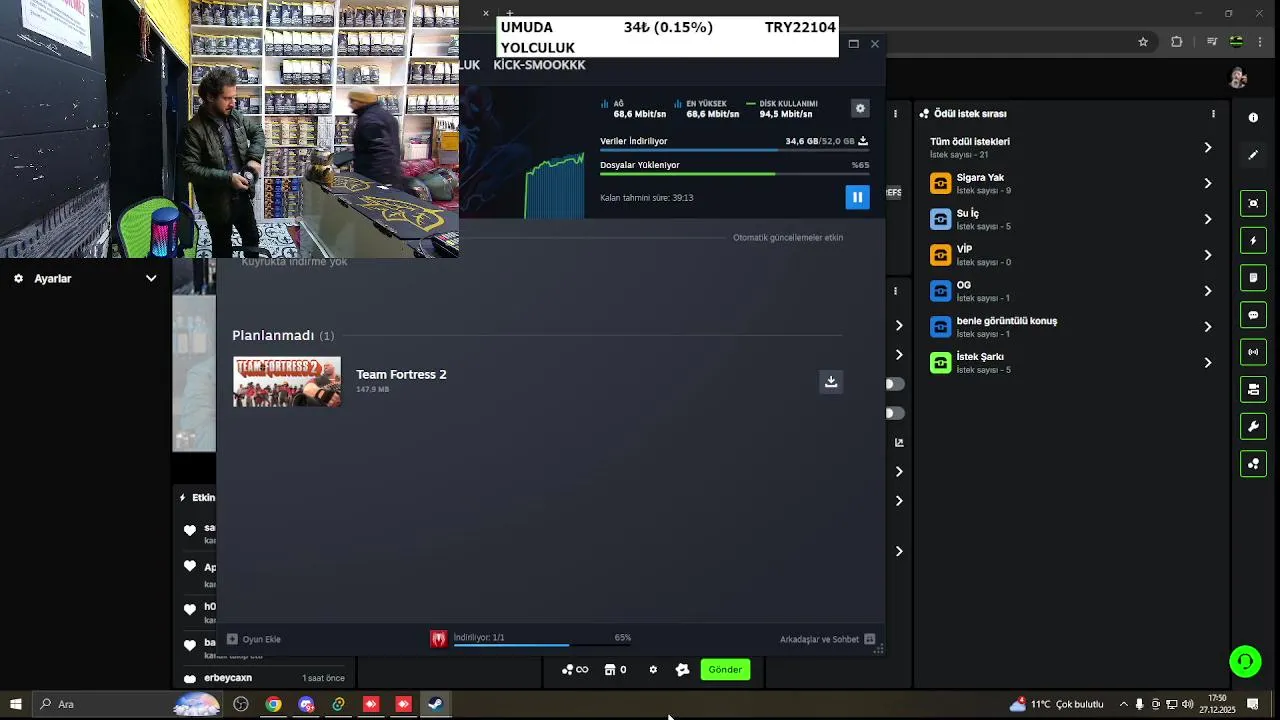Open the camera layout panel icon

click(1253, 389)
